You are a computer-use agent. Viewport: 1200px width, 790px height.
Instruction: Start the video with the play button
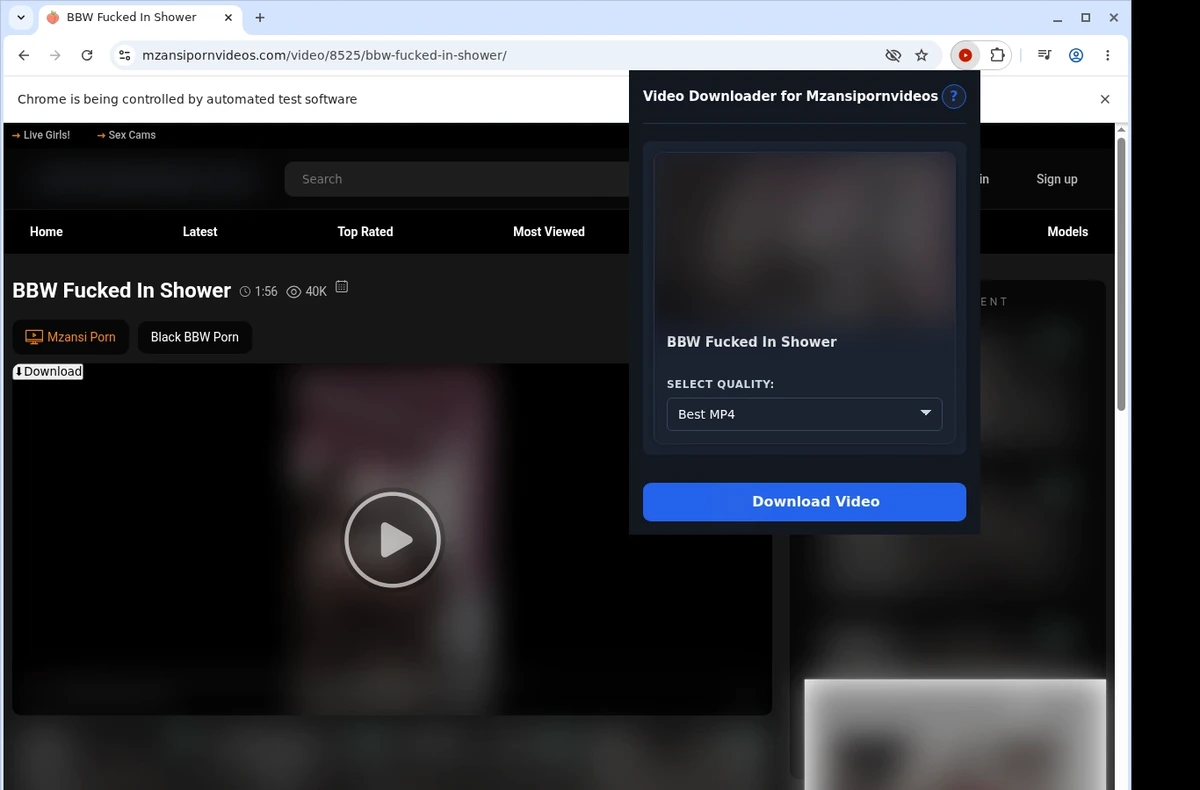392,539
